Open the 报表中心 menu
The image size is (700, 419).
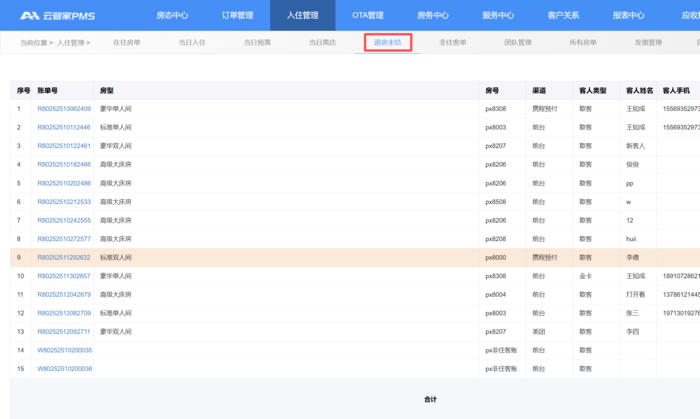[628, 15]
